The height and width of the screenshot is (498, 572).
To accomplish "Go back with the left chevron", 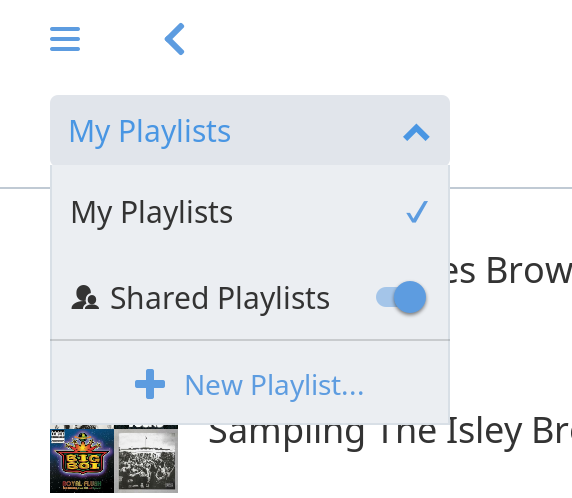I will coord(175,39).
